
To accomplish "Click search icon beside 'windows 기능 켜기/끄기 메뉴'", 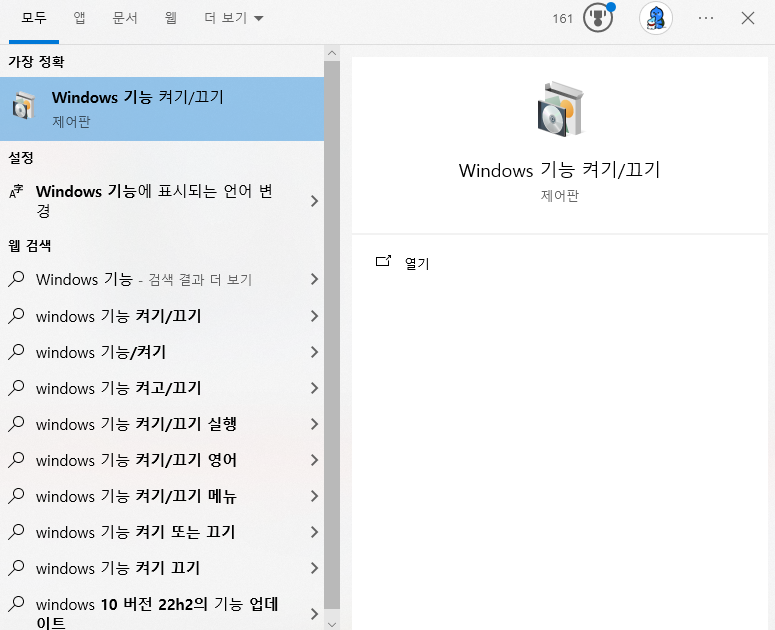I will coord(16,496).
